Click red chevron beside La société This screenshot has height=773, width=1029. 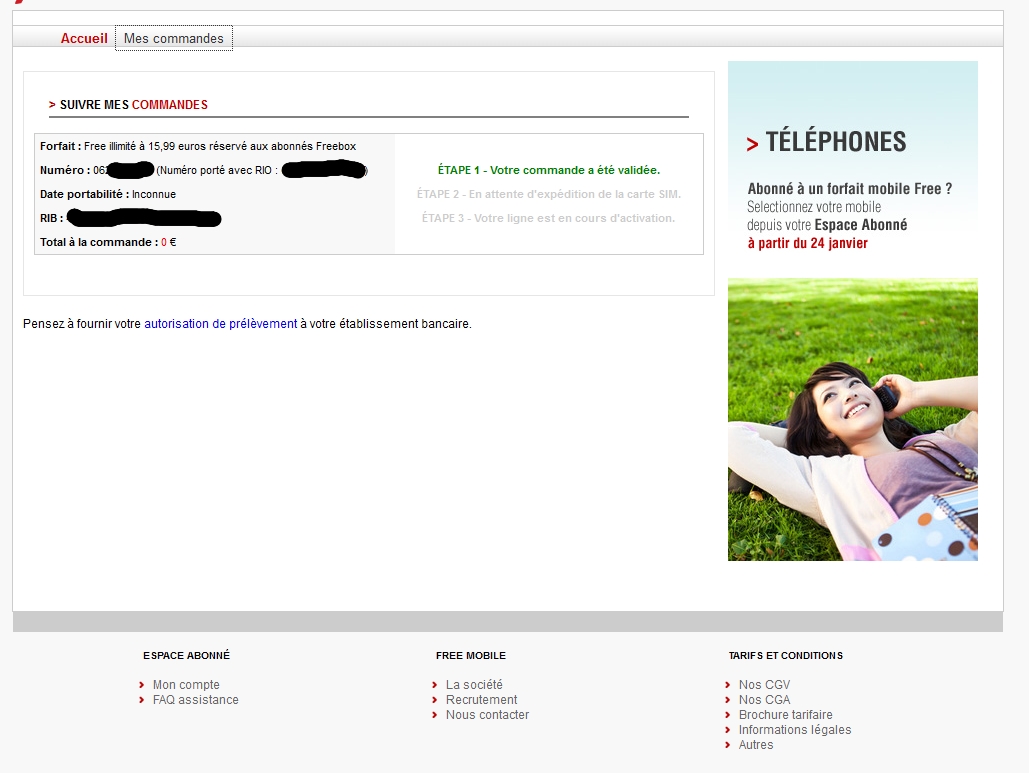pos(434,684)
